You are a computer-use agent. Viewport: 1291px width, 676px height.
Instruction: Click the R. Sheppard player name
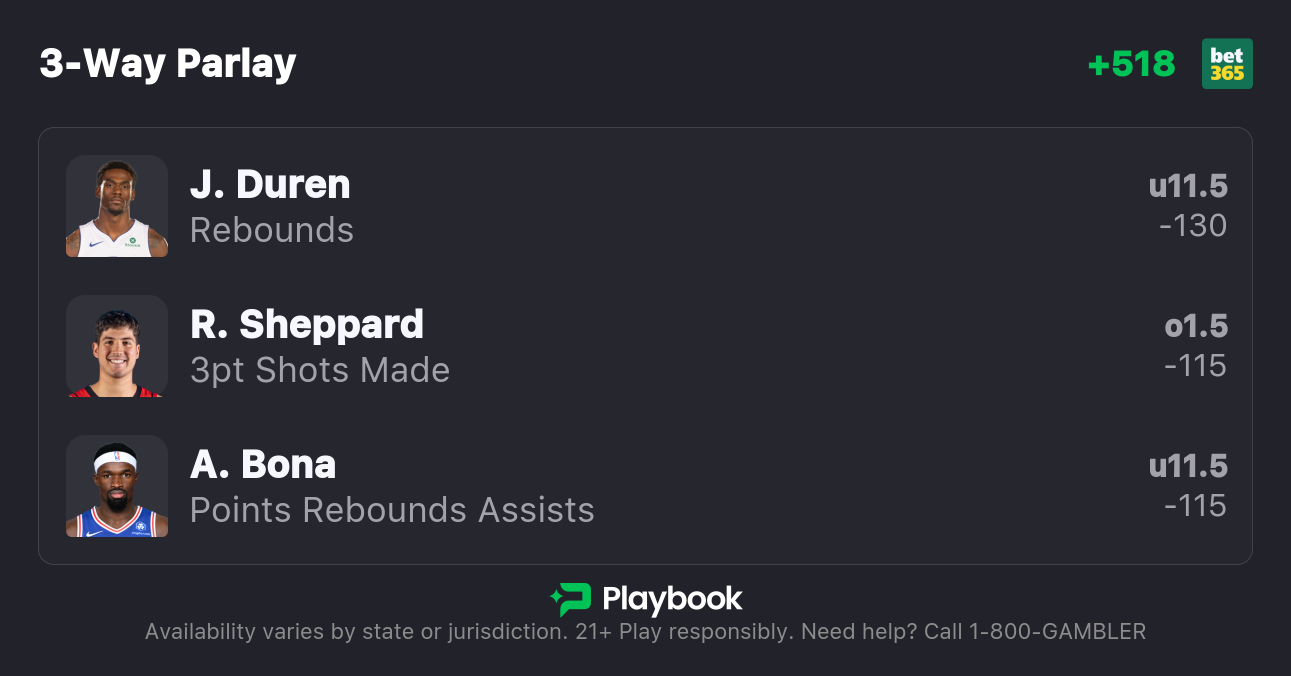click(x=307, y=325)
